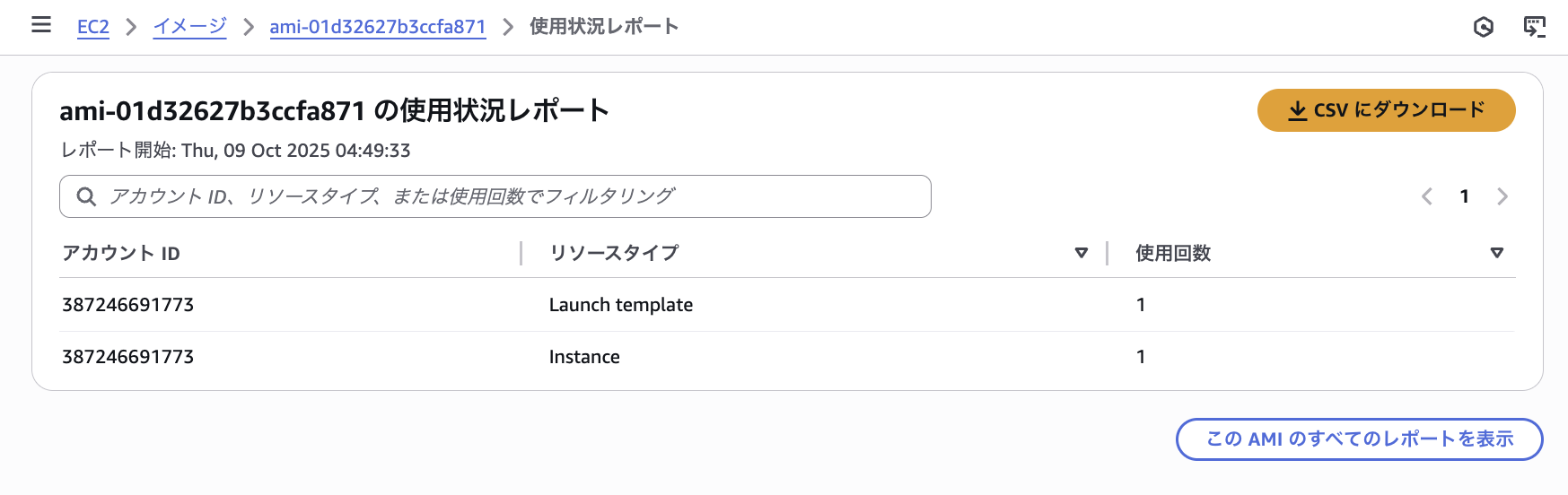Launch CloudShell from the terminal icon
The width and height of the screenshot is (1568, 495).
[x=1534, y=27]
